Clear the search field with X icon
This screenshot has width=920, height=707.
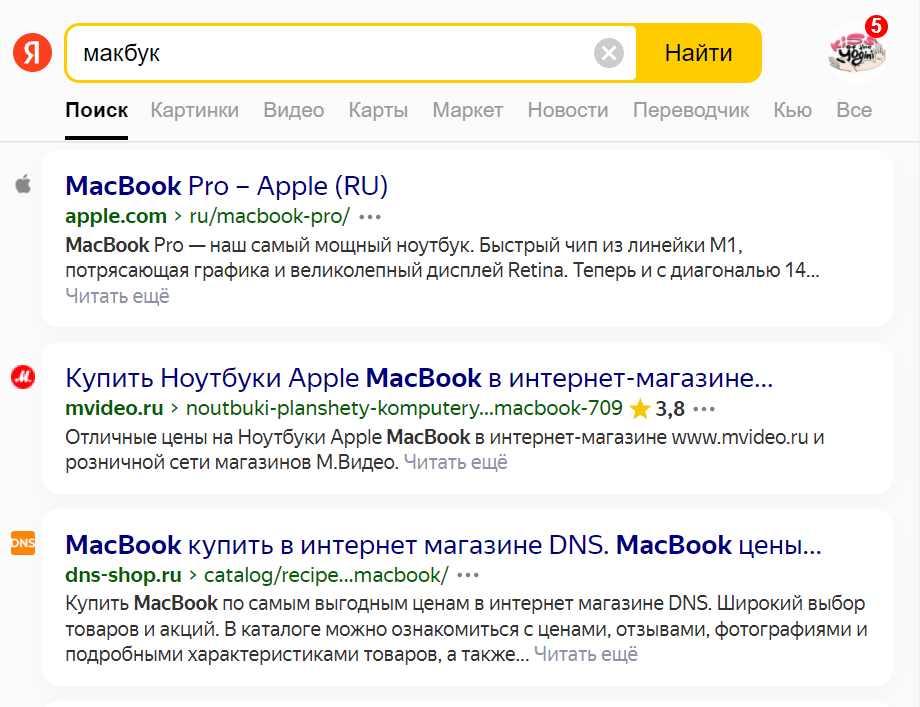[608, 53]
